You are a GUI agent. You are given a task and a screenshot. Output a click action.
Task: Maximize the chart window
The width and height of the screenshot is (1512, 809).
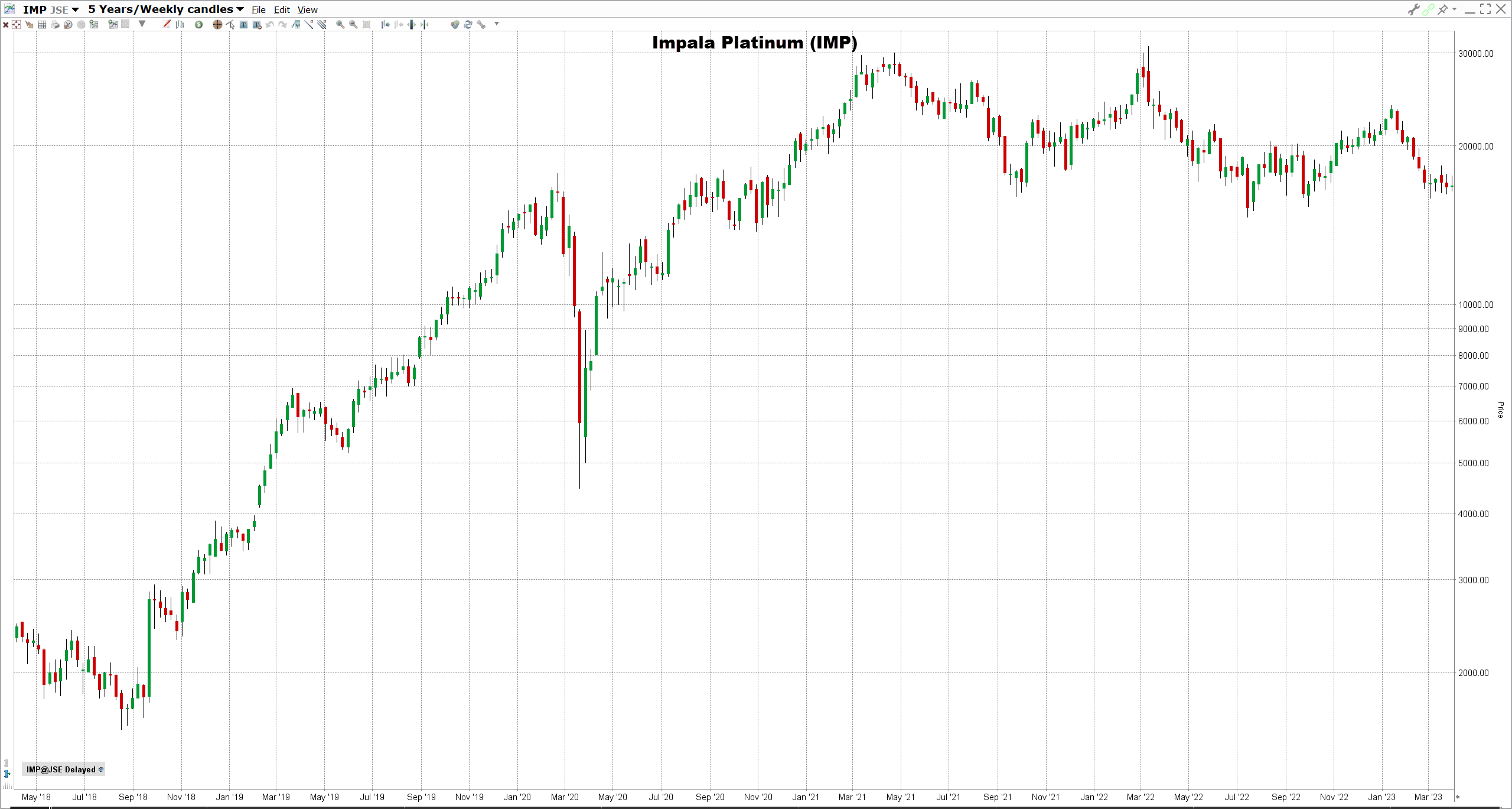click(1485, 9)
